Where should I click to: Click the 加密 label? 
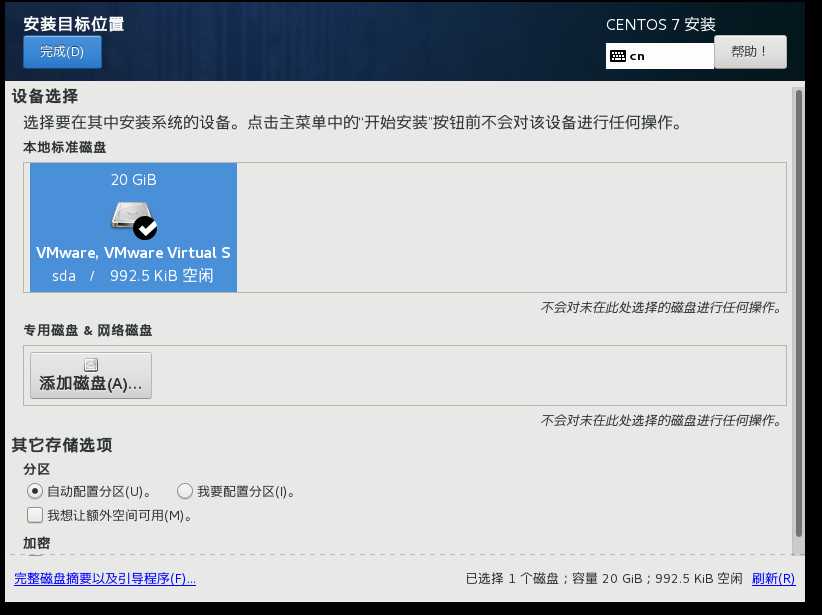(x=37, y=543)
